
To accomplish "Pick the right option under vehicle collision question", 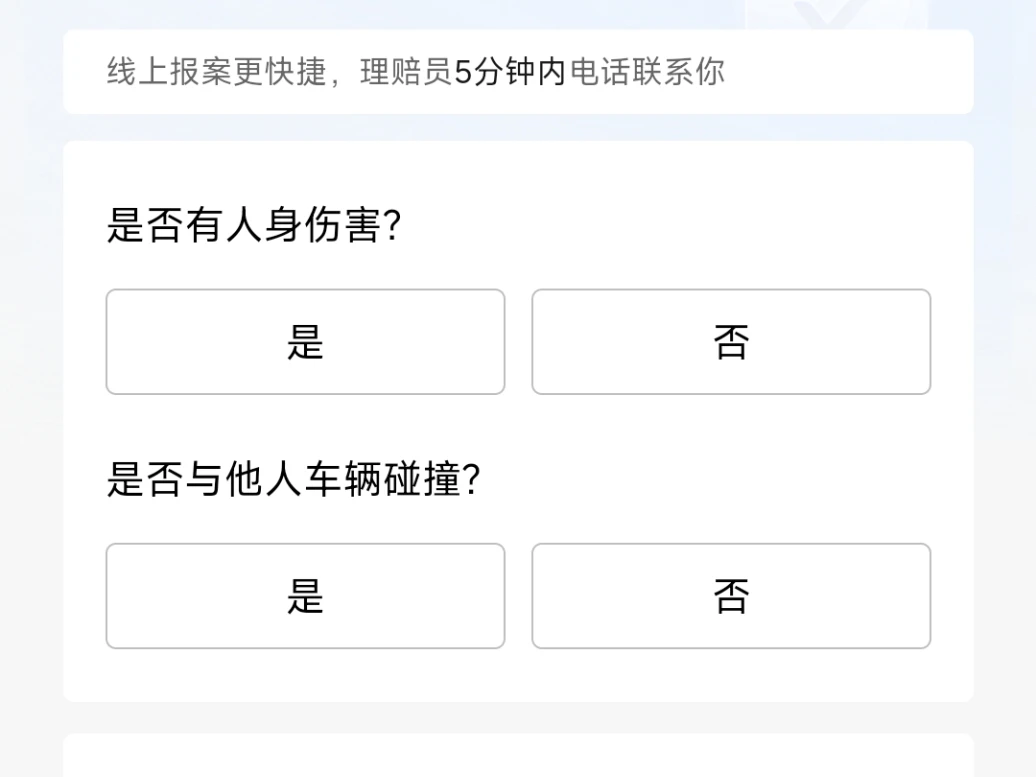I will coord(731,596).
